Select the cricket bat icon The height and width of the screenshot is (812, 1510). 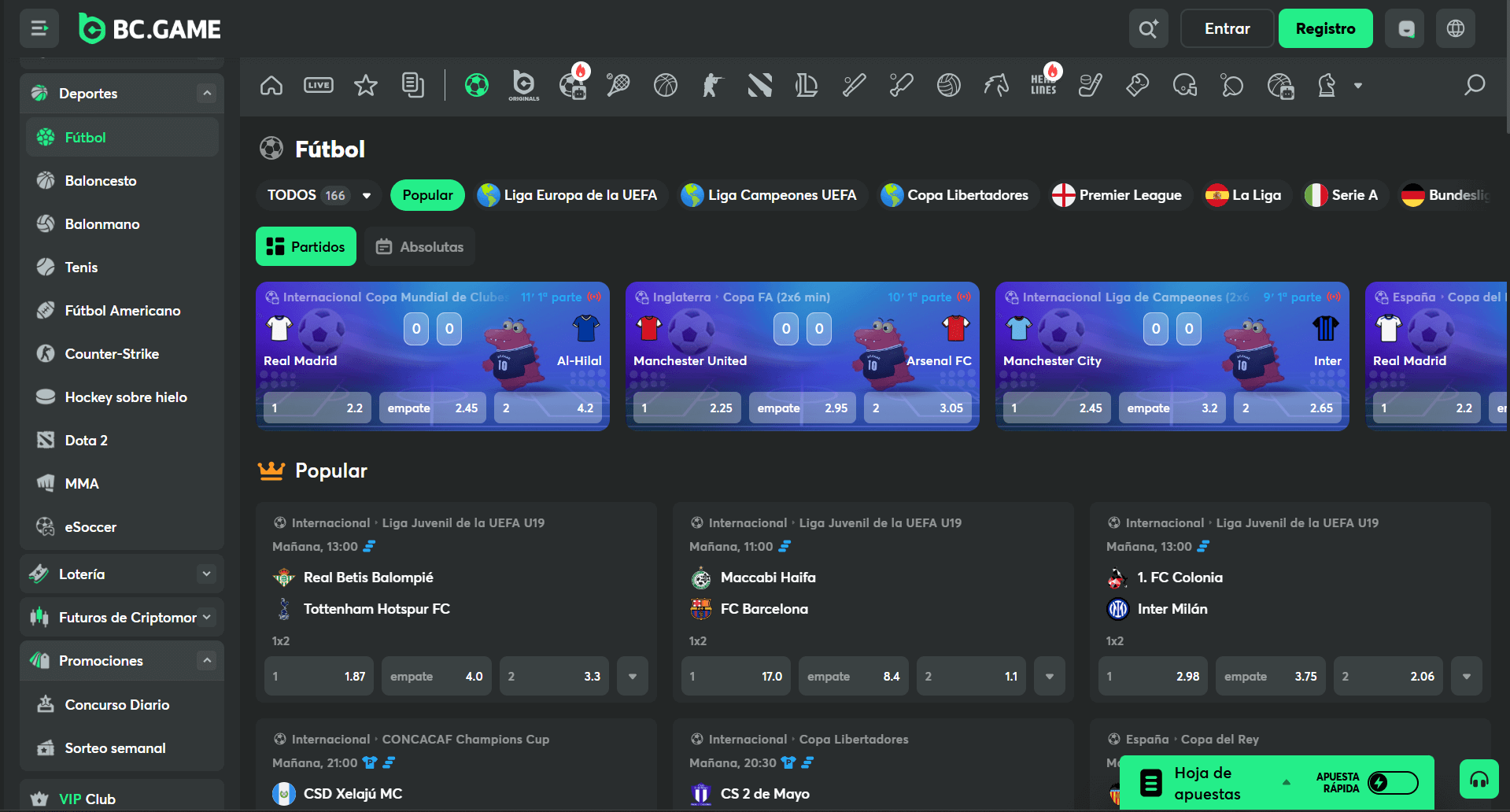[902, 85]
